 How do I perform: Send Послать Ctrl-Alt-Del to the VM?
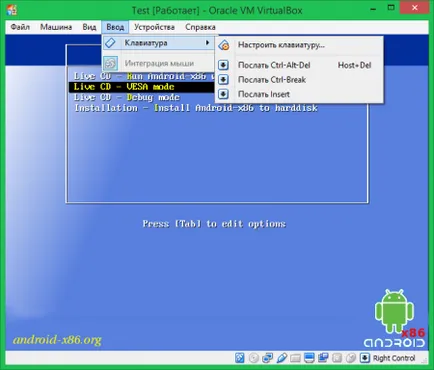[x=299, y=65]
